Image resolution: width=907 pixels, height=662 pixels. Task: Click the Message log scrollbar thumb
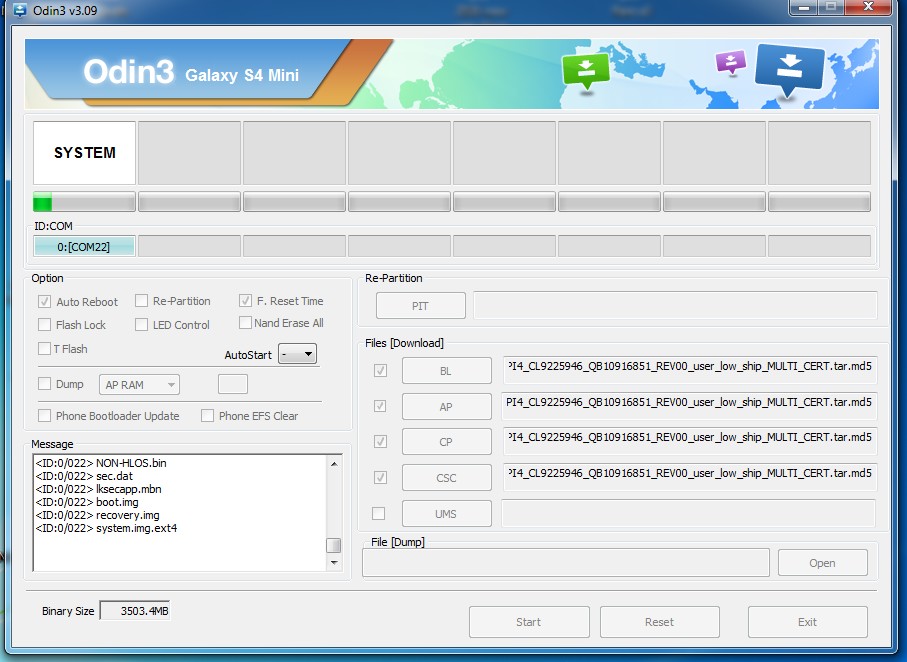tap(334, 545)
